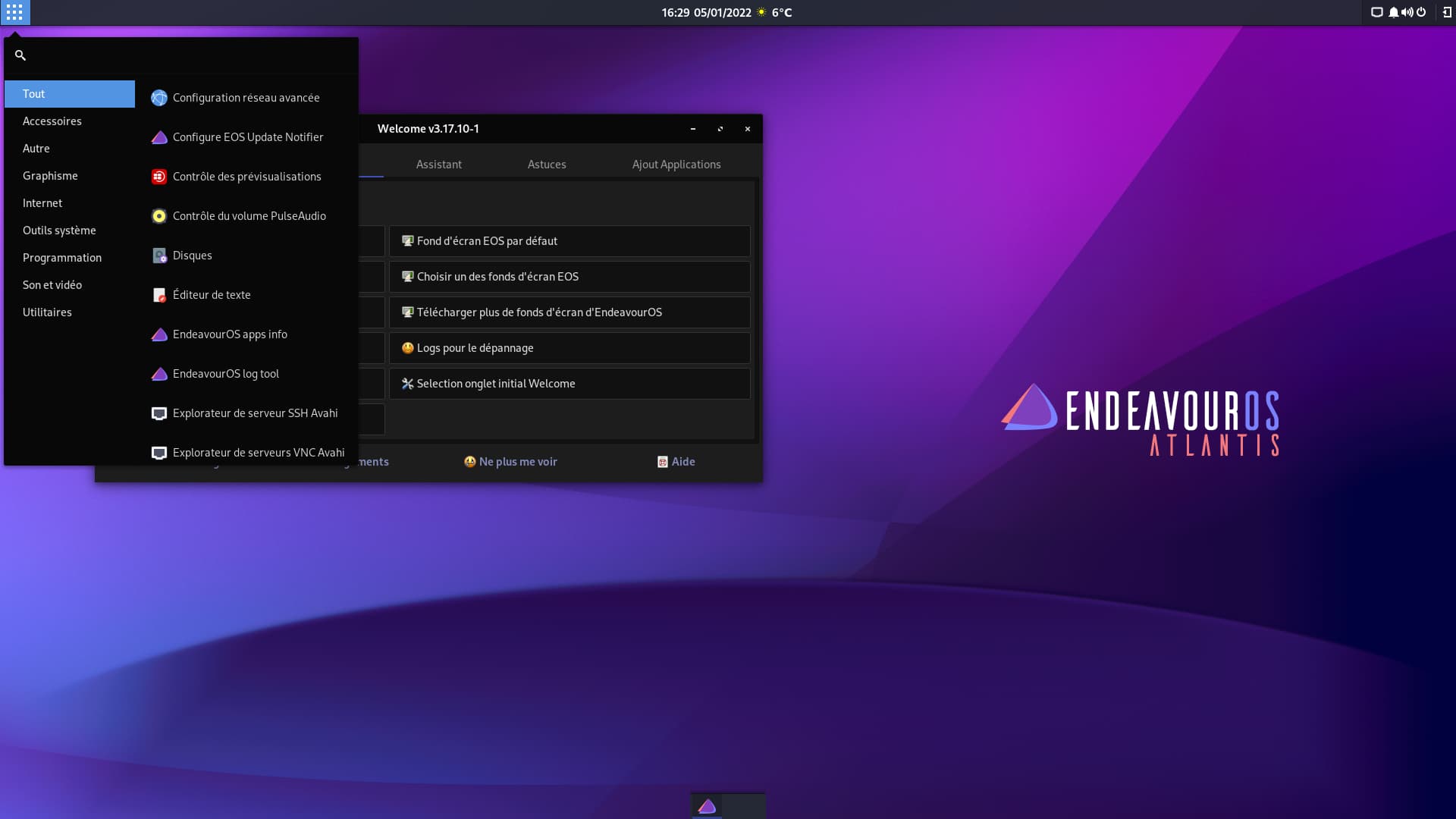
Task: Click Télécharger plus de fonds d'écran d'EndeavourOS
Action: (x=570, y=312)
